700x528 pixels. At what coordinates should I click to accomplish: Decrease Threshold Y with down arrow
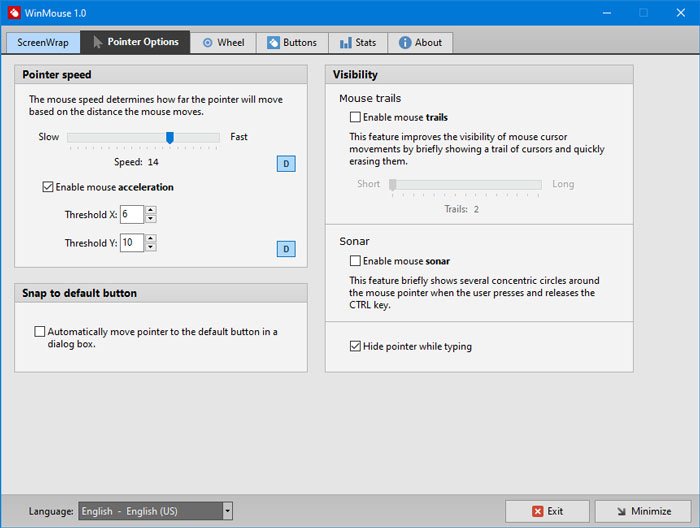pyautogui.click(x=151, y=247)
